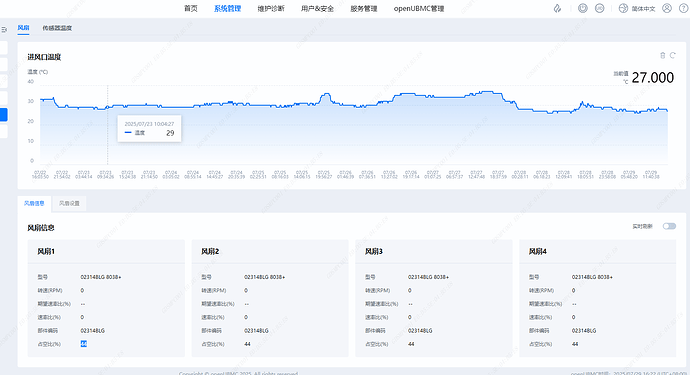Toggle the sidebar collapse icon
The height and width of the screenshot is (375, 690).
click(4, 29)
